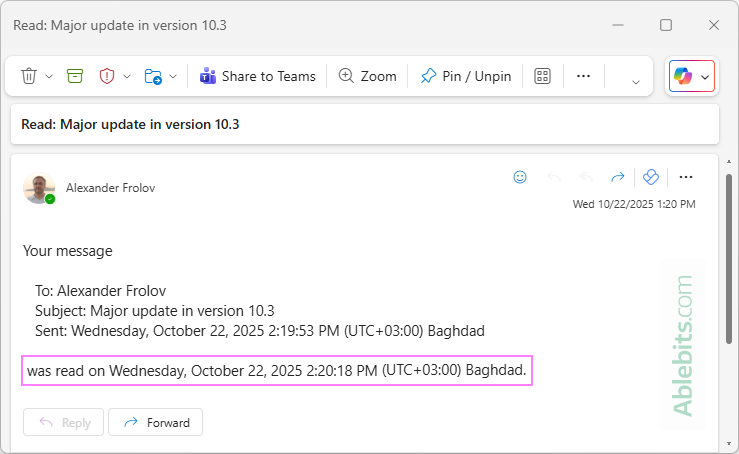
Task: Open more message actions ellipsis
Action: [x=686, y=177]
